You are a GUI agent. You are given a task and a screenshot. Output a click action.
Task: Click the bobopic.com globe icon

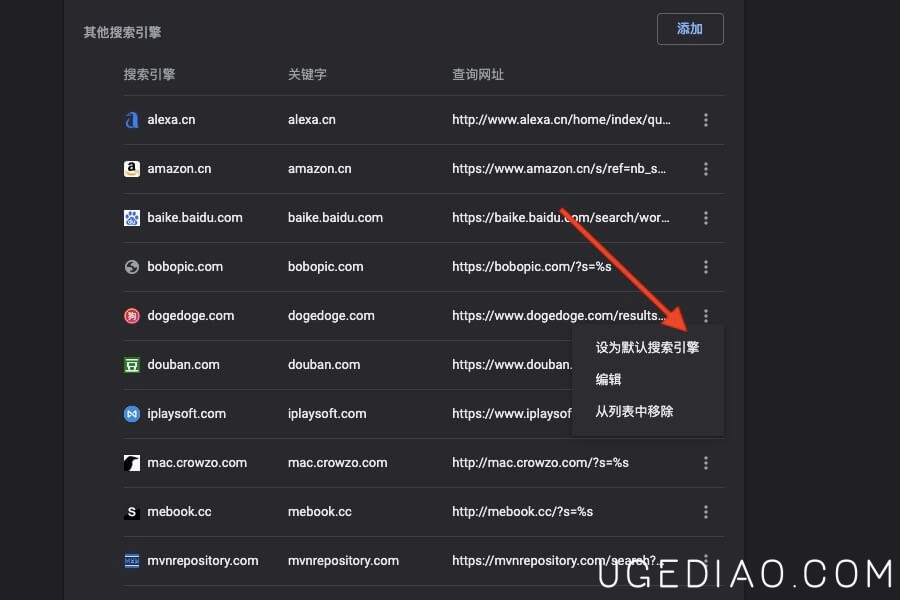(132, 267)
